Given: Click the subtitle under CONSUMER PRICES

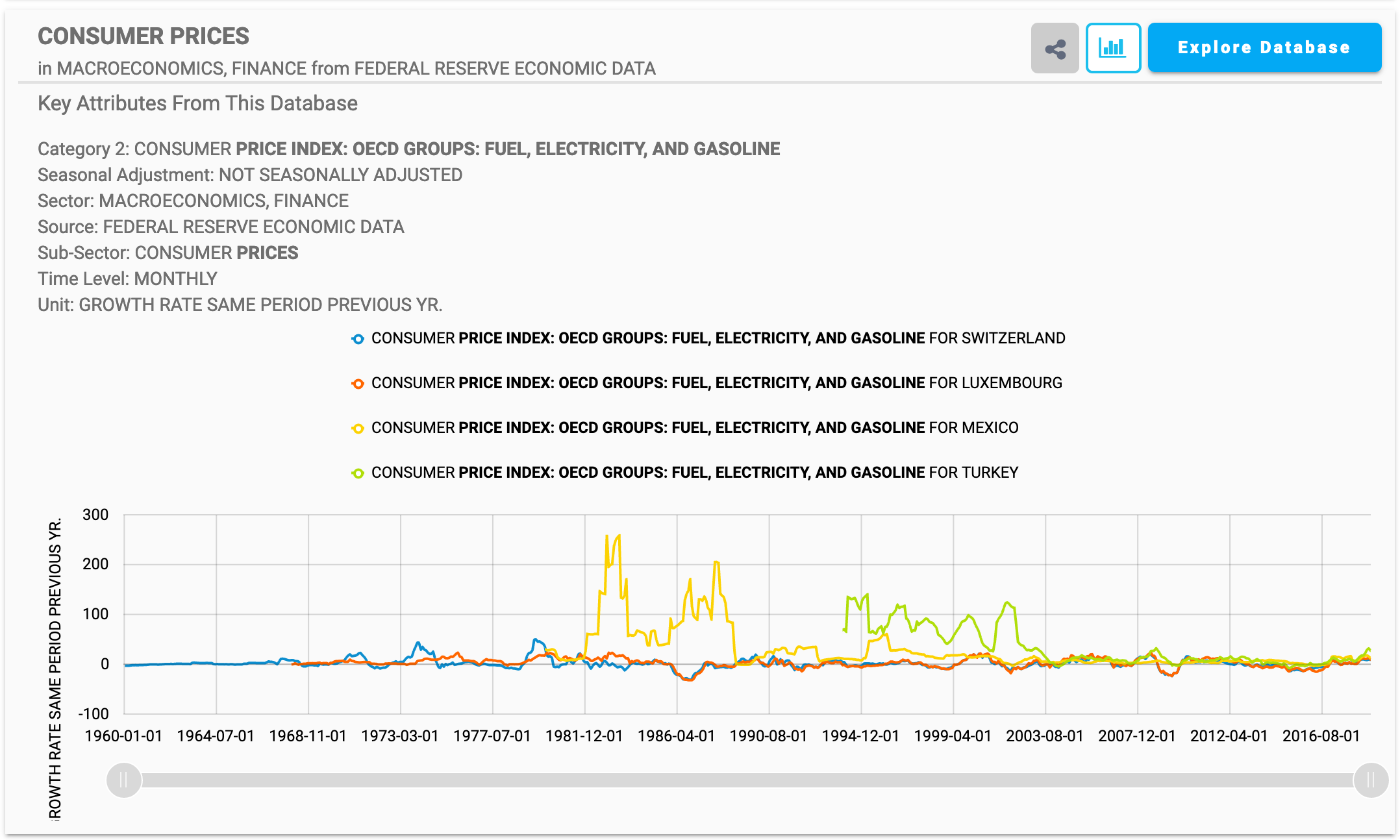Looking at the screenshot, I should coord(347,68).
